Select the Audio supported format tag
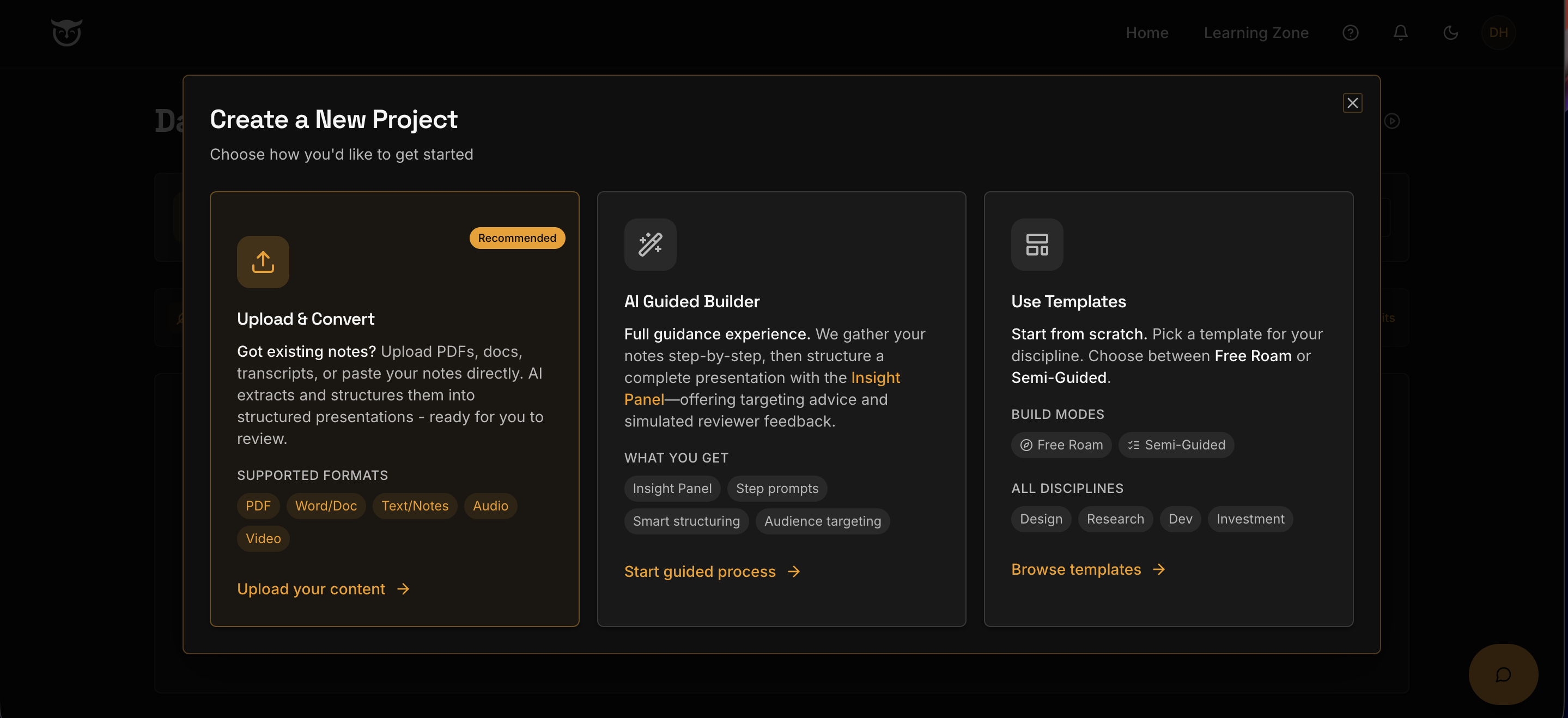This screenshot has height=718, width=1568. [490, 506]
